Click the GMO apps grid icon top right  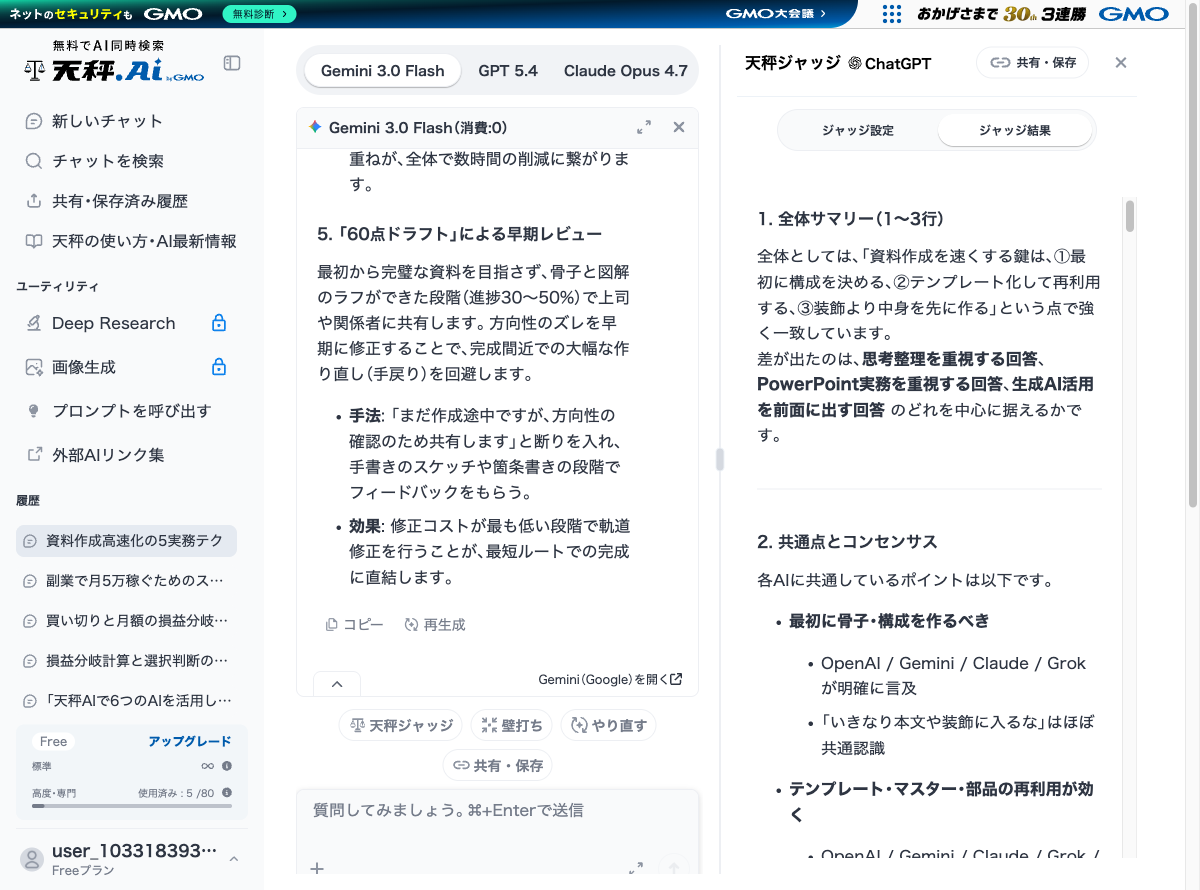pyautogui.click(x=891, y=14)
